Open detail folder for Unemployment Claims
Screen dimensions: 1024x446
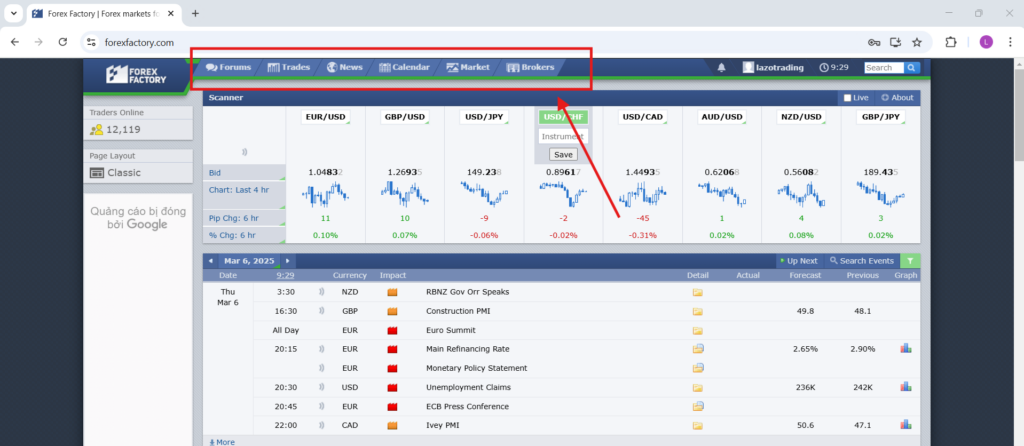pyautogui.click(x=697, y=387)
